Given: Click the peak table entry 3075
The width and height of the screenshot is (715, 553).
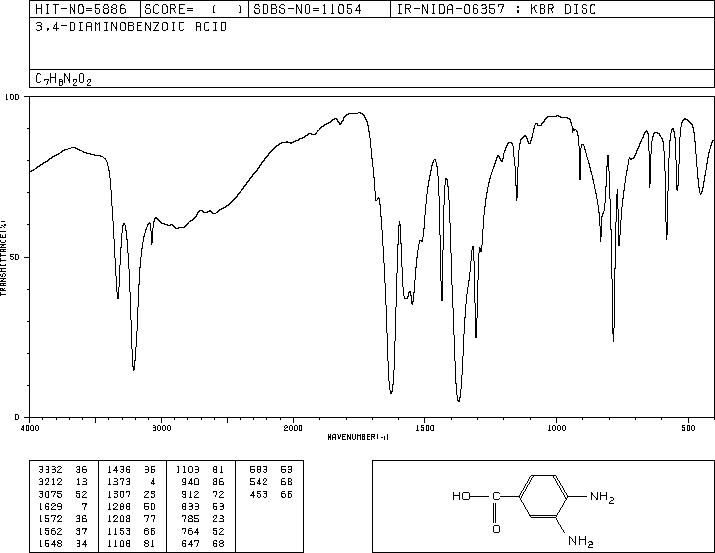Looking at the screenshot, I should (x=49, y=494).
